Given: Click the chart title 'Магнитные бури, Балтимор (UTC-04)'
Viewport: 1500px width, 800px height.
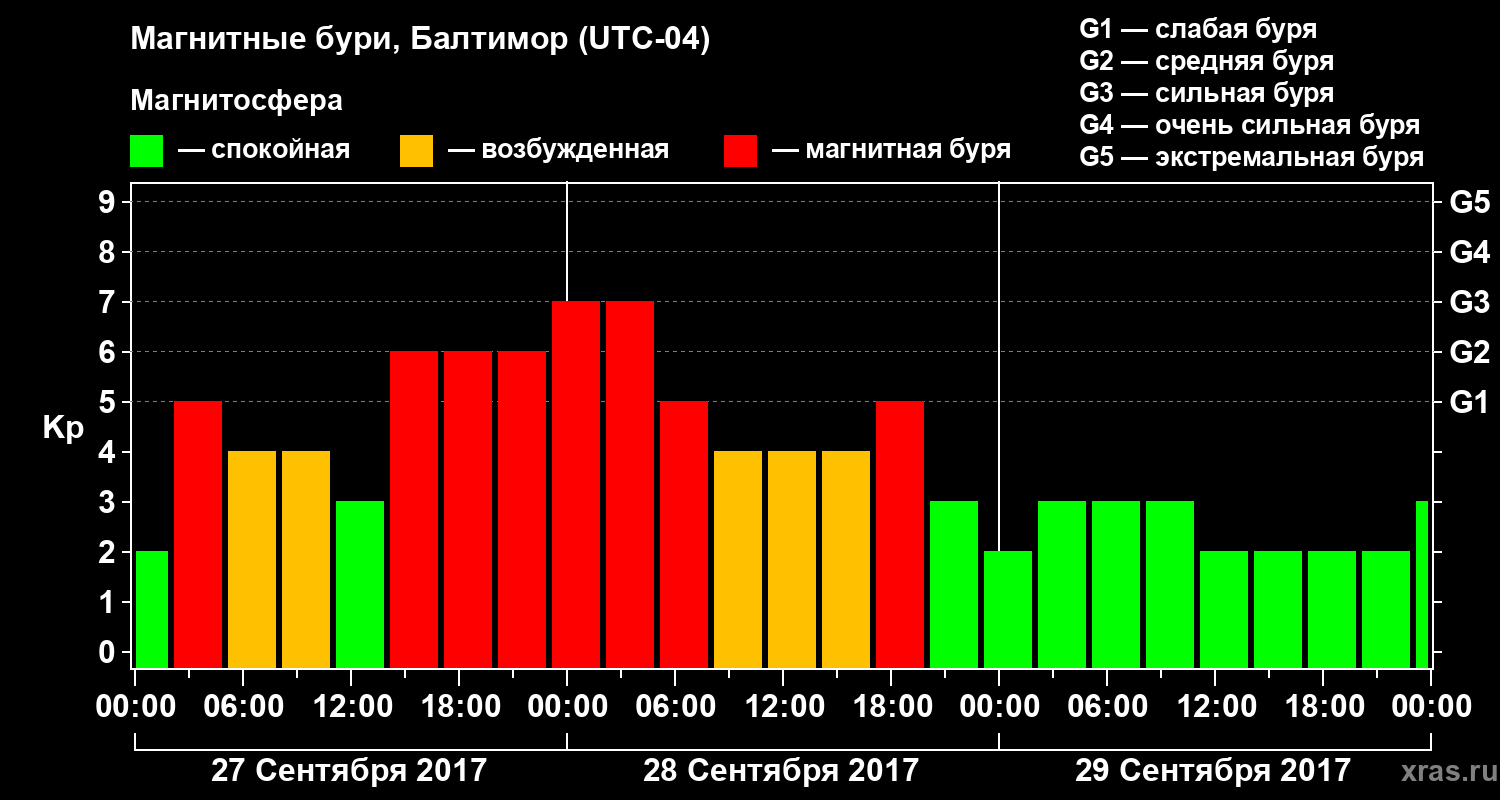Looking at the screenshot, I should pos(420,41).
